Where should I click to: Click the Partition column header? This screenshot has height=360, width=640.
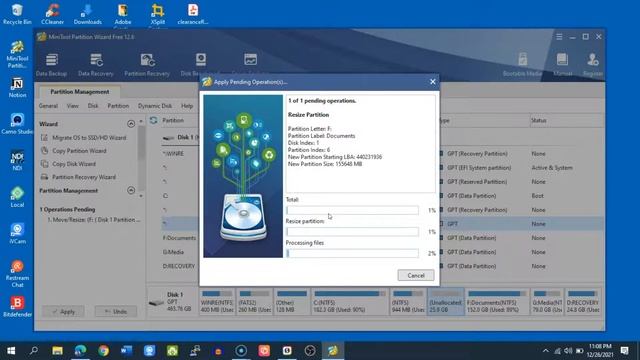tap(173, 120)
